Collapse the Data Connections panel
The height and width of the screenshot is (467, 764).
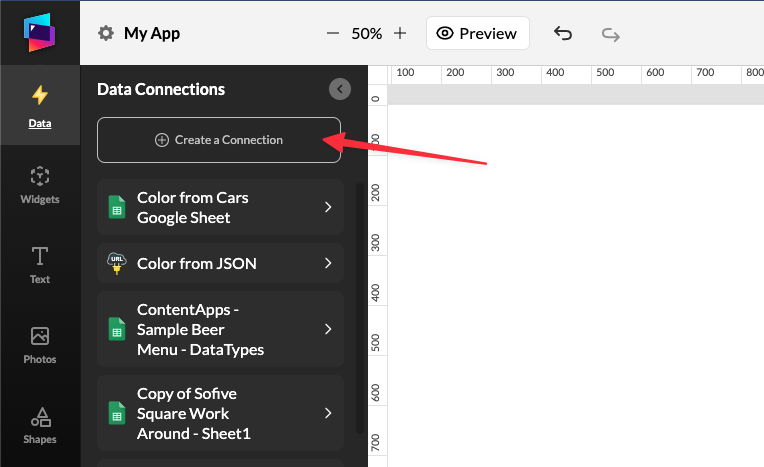340,89
